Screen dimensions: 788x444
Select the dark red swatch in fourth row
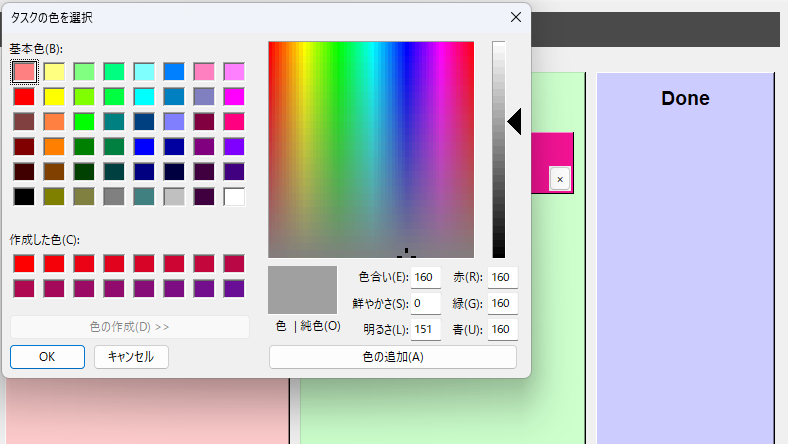[x=24, y=147]
